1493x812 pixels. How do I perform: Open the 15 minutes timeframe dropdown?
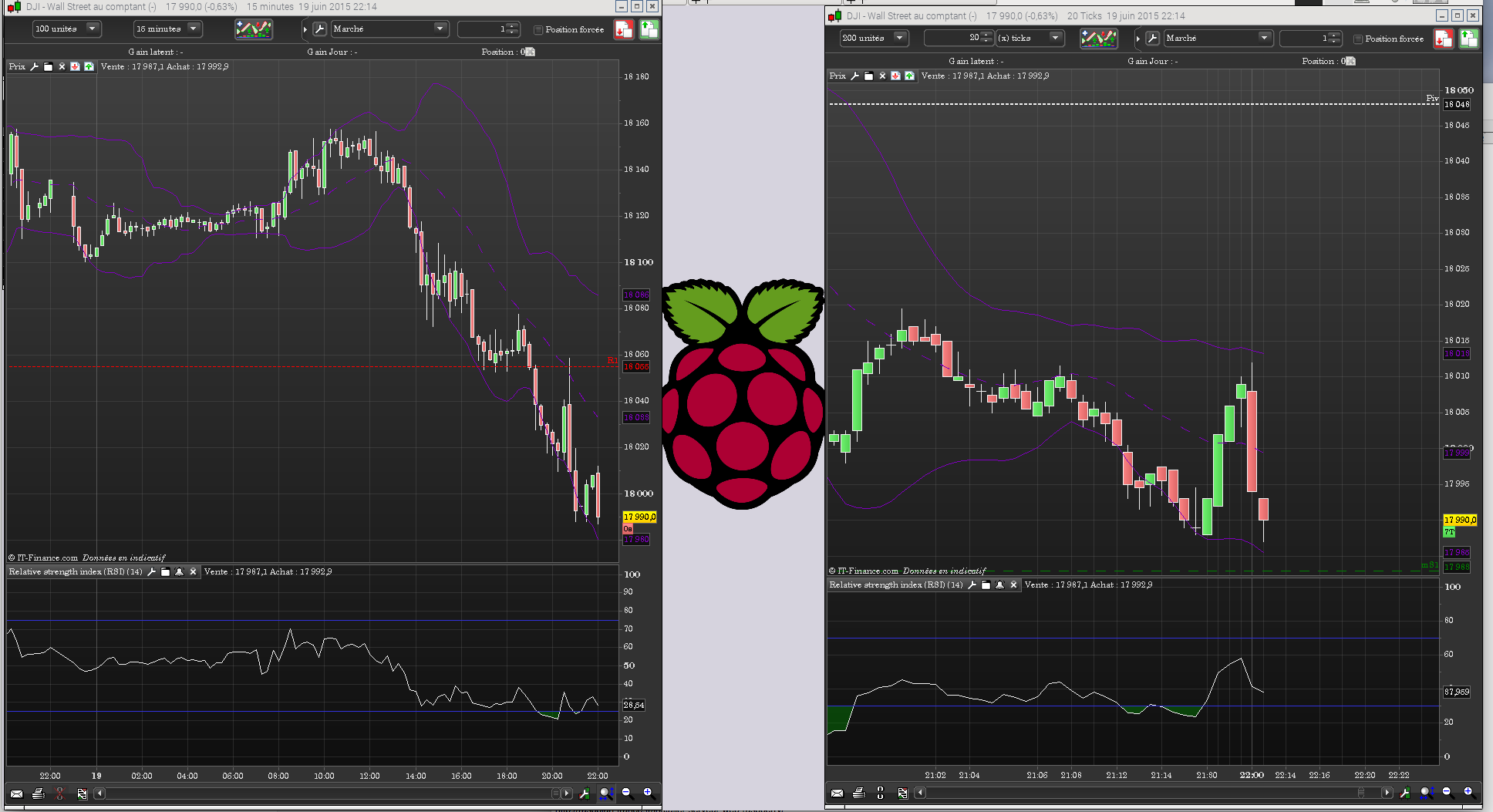(x=167, y=29)
